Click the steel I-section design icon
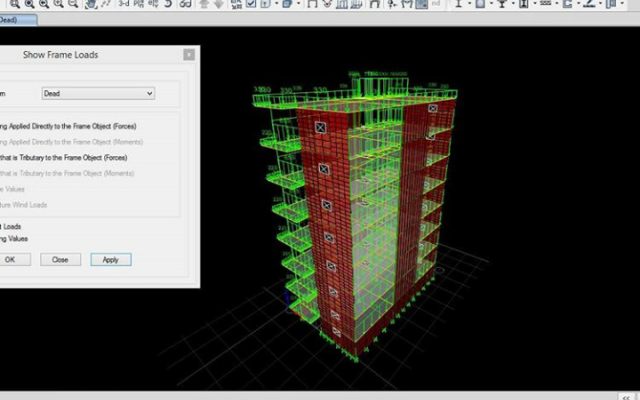 click(x=459, y=4)
